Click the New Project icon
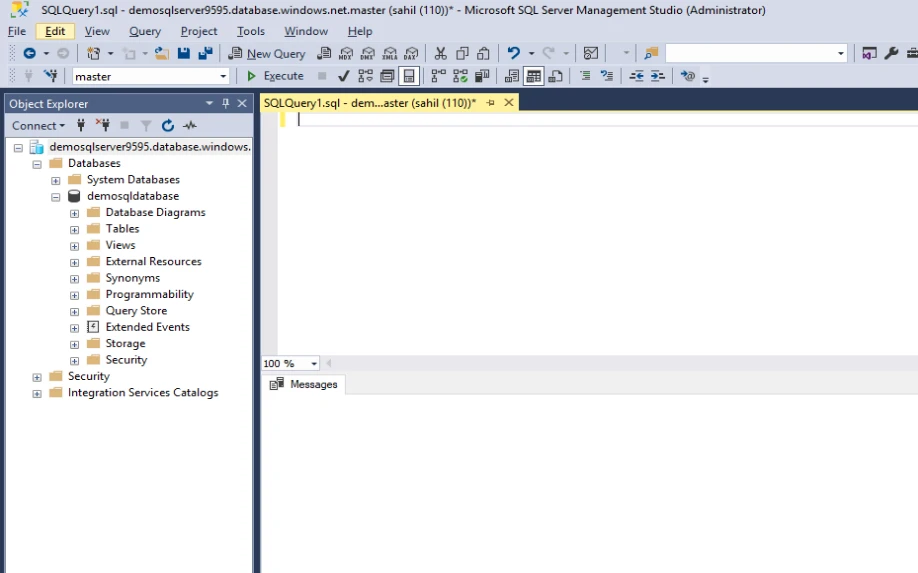 click(x=93, y=53)
